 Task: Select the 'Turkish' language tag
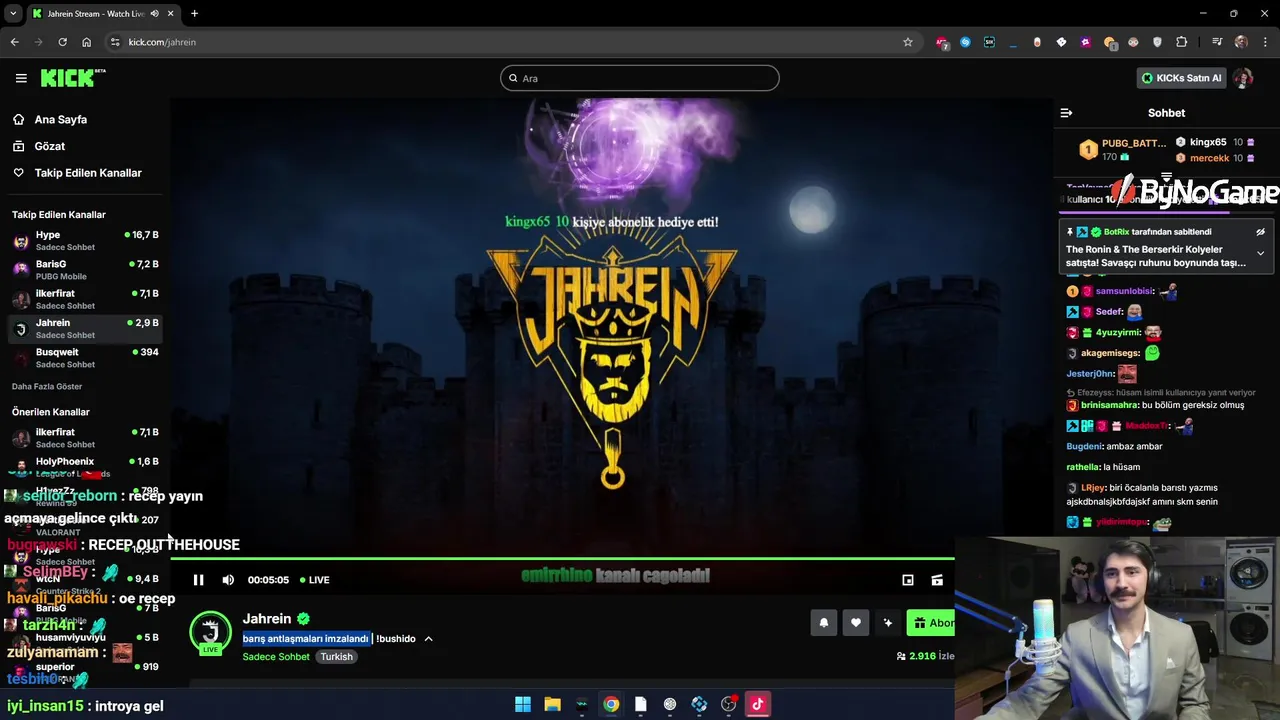pos(336,657)
